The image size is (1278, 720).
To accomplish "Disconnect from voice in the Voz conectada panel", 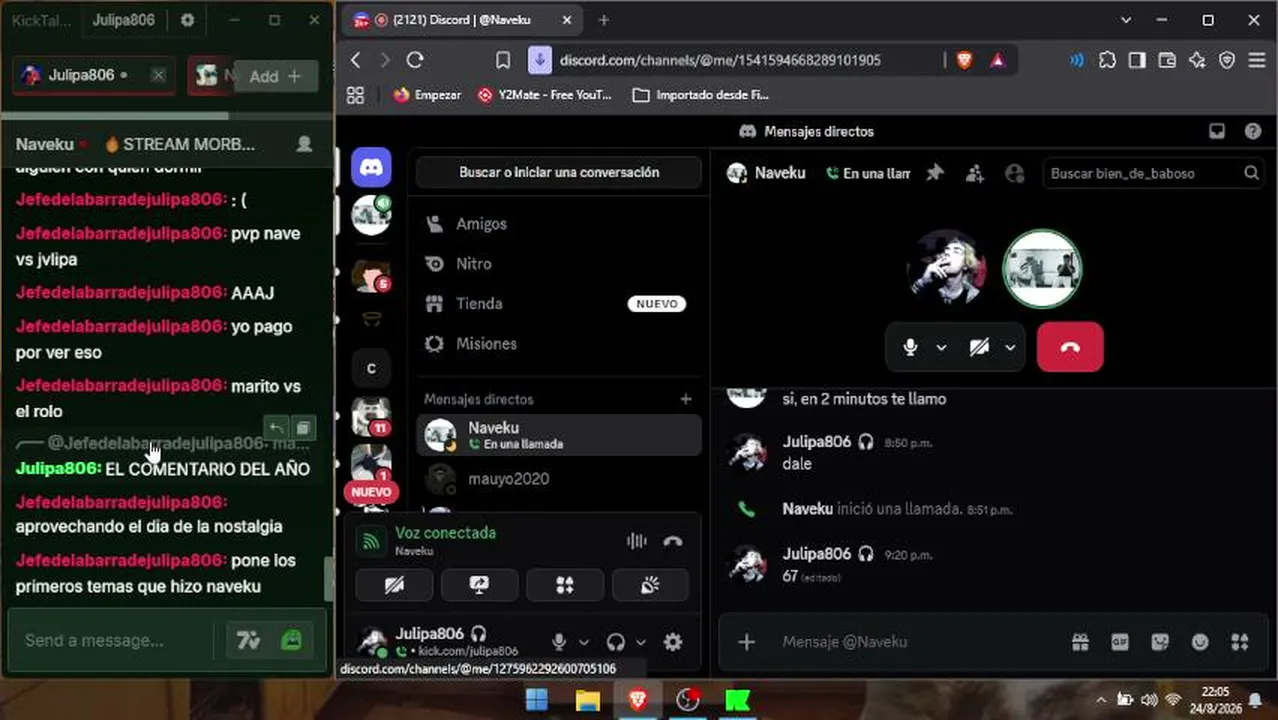I will 673,541.
